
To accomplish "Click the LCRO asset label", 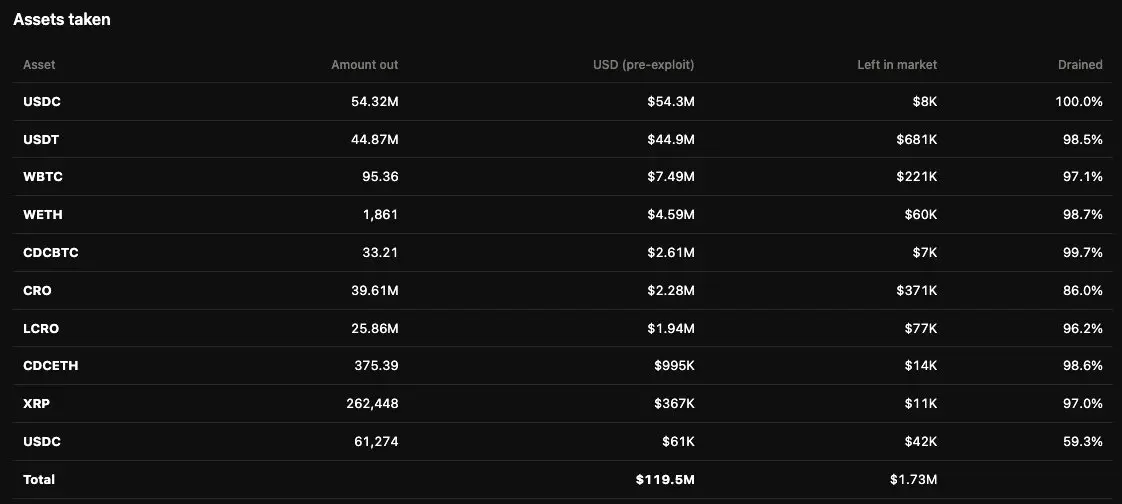I will (x=41, y=328).
